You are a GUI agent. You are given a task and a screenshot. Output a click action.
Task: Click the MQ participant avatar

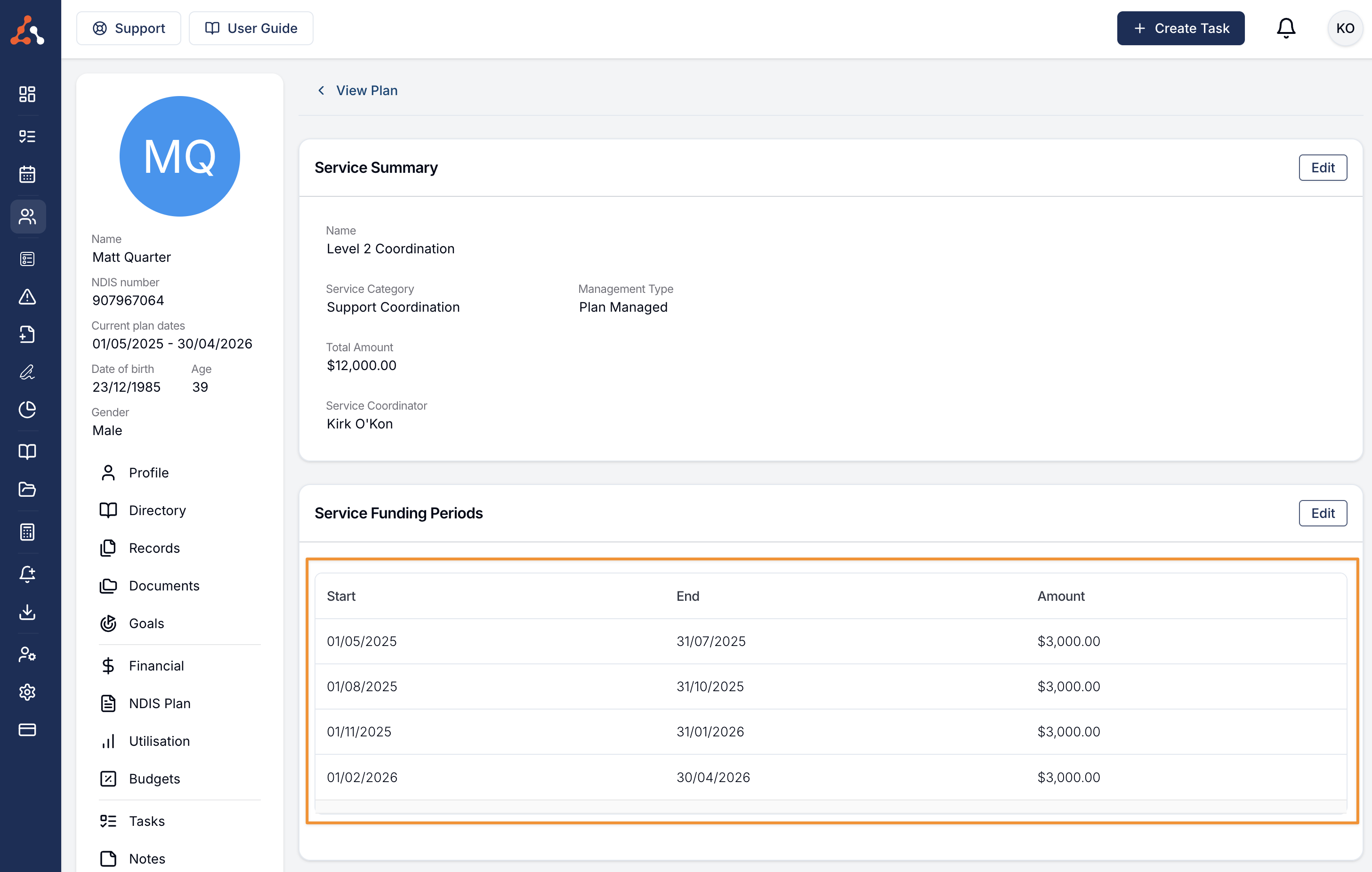point(179,156)
